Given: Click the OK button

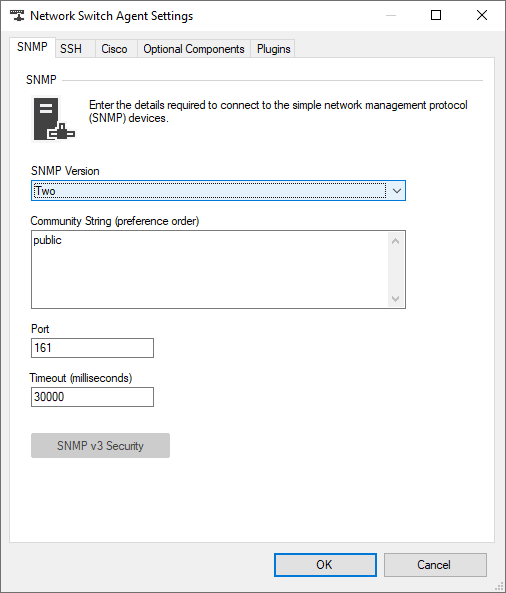Looking at the screenshot, I should point(325,565).
